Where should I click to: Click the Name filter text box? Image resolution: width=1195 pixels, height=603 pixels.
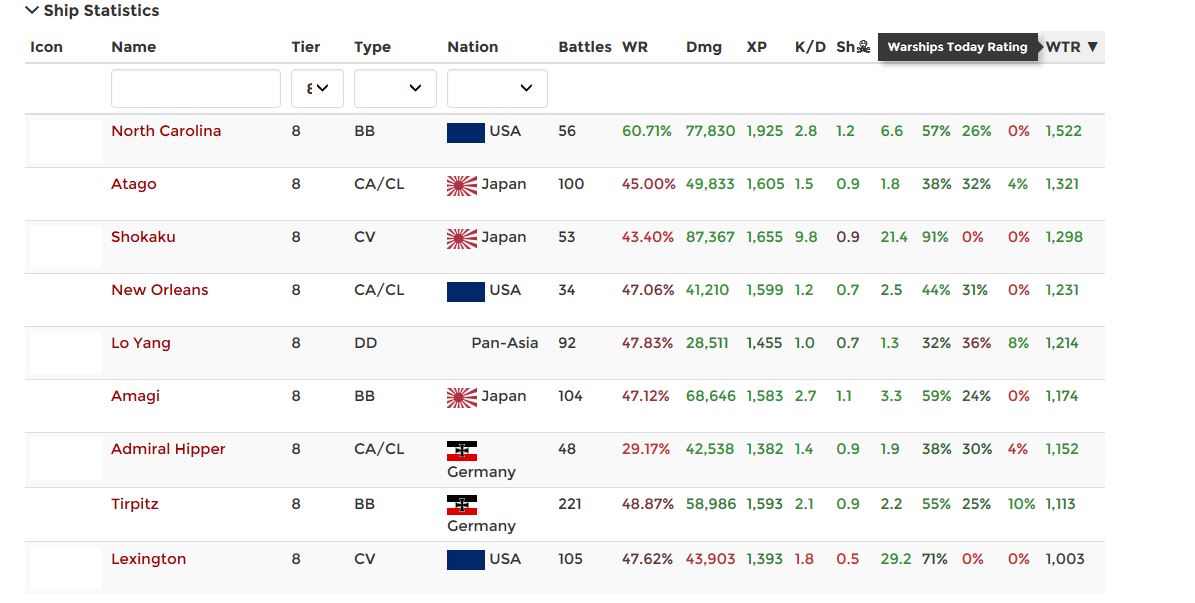195,88
